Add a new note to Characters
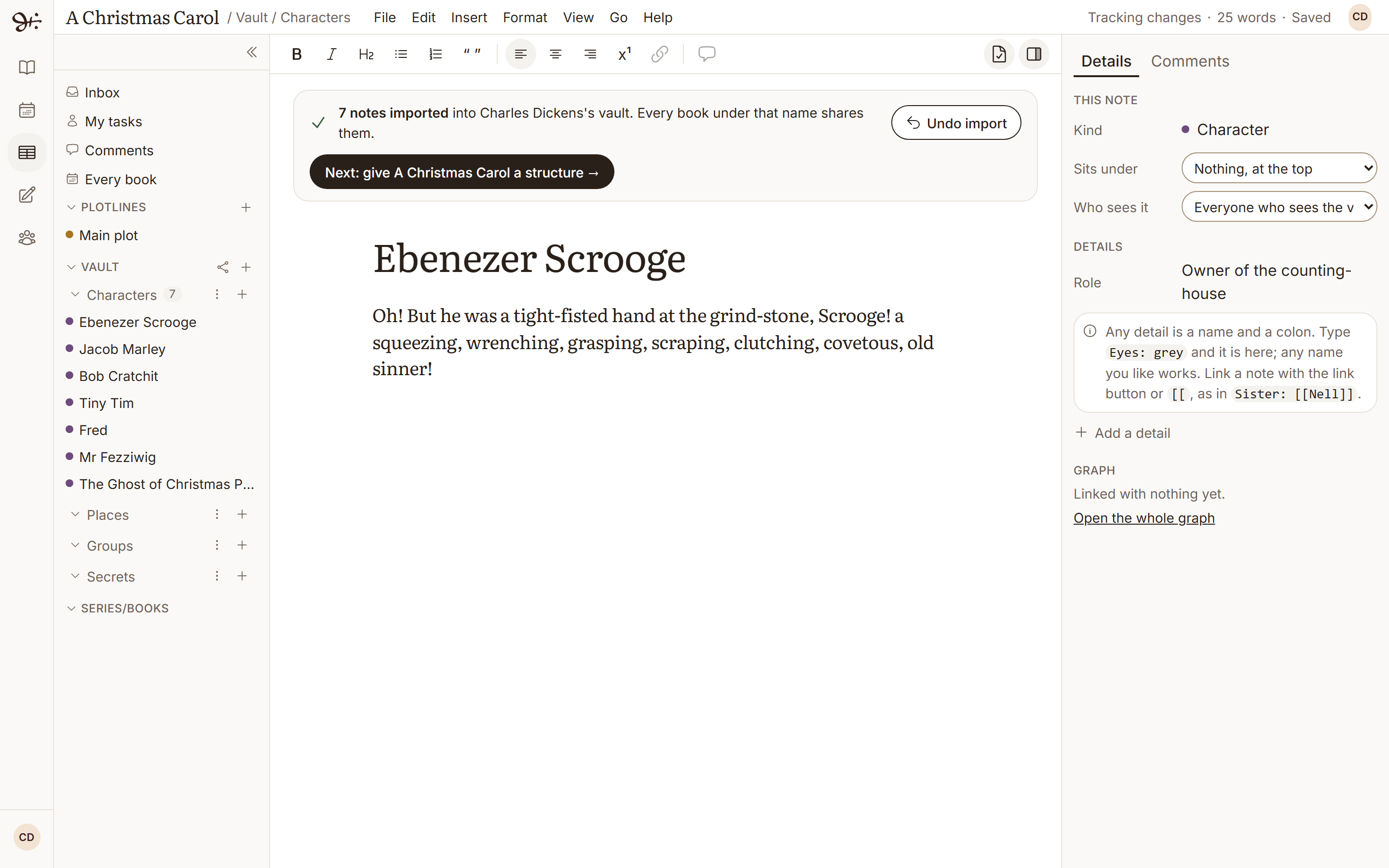1389x868 pixels. [x=242, y=295]
